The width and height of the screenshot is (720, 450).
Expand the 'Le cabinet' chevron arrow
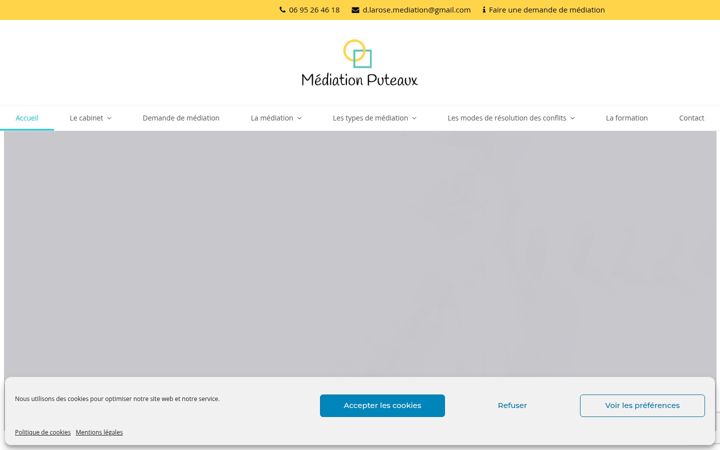pos(109,118)
